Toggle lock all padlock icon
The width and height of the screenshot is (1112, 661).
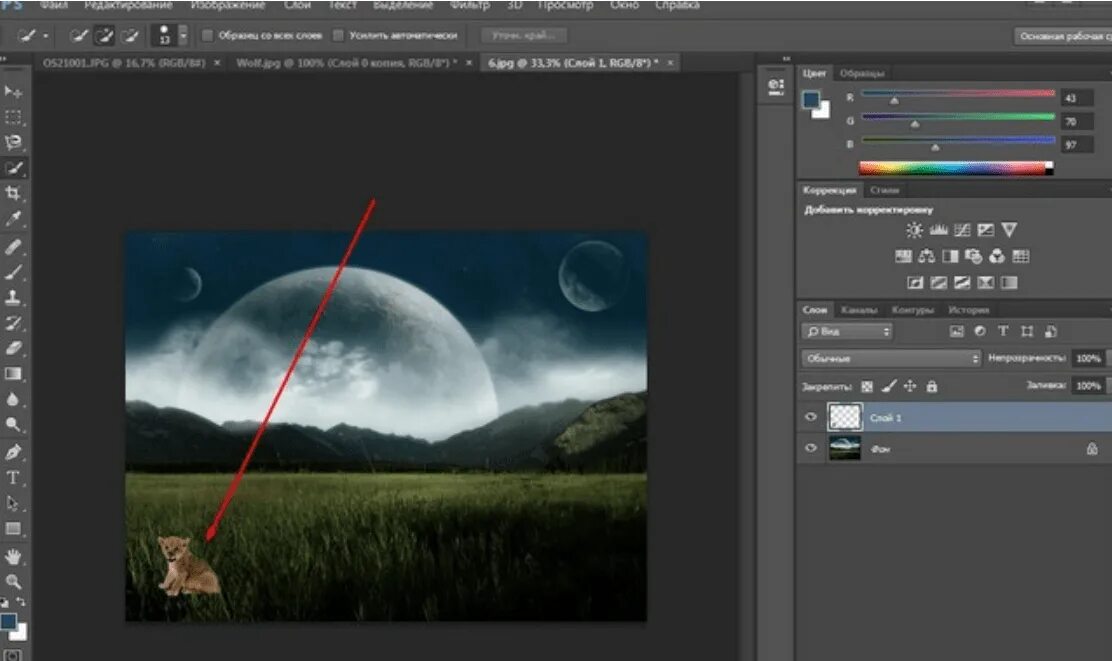[932, 387]
